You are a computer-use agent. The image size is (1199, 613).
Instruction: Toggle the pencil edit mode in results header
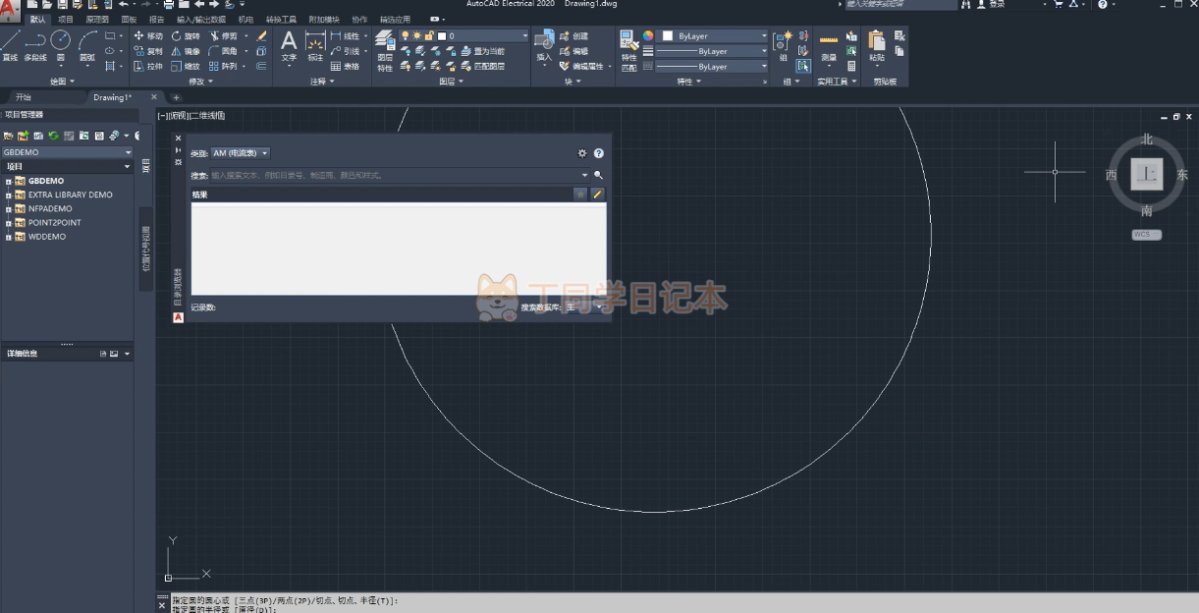[597, 194]
